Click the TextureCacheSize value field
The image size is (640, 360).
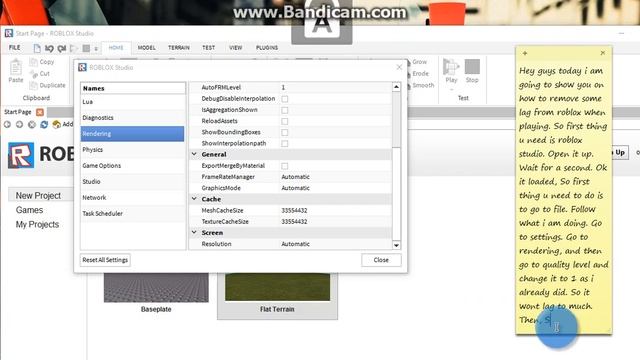click(x=335, y=222)
